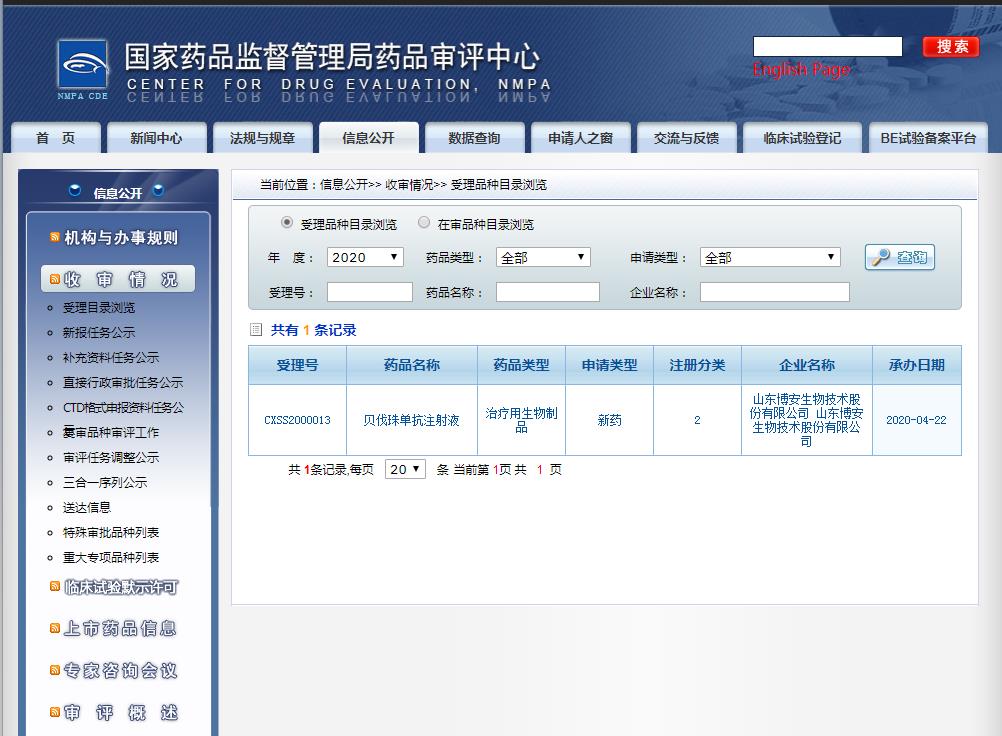
Task: Open the BE试验备案平台 navigation tab
Action: 929,138
